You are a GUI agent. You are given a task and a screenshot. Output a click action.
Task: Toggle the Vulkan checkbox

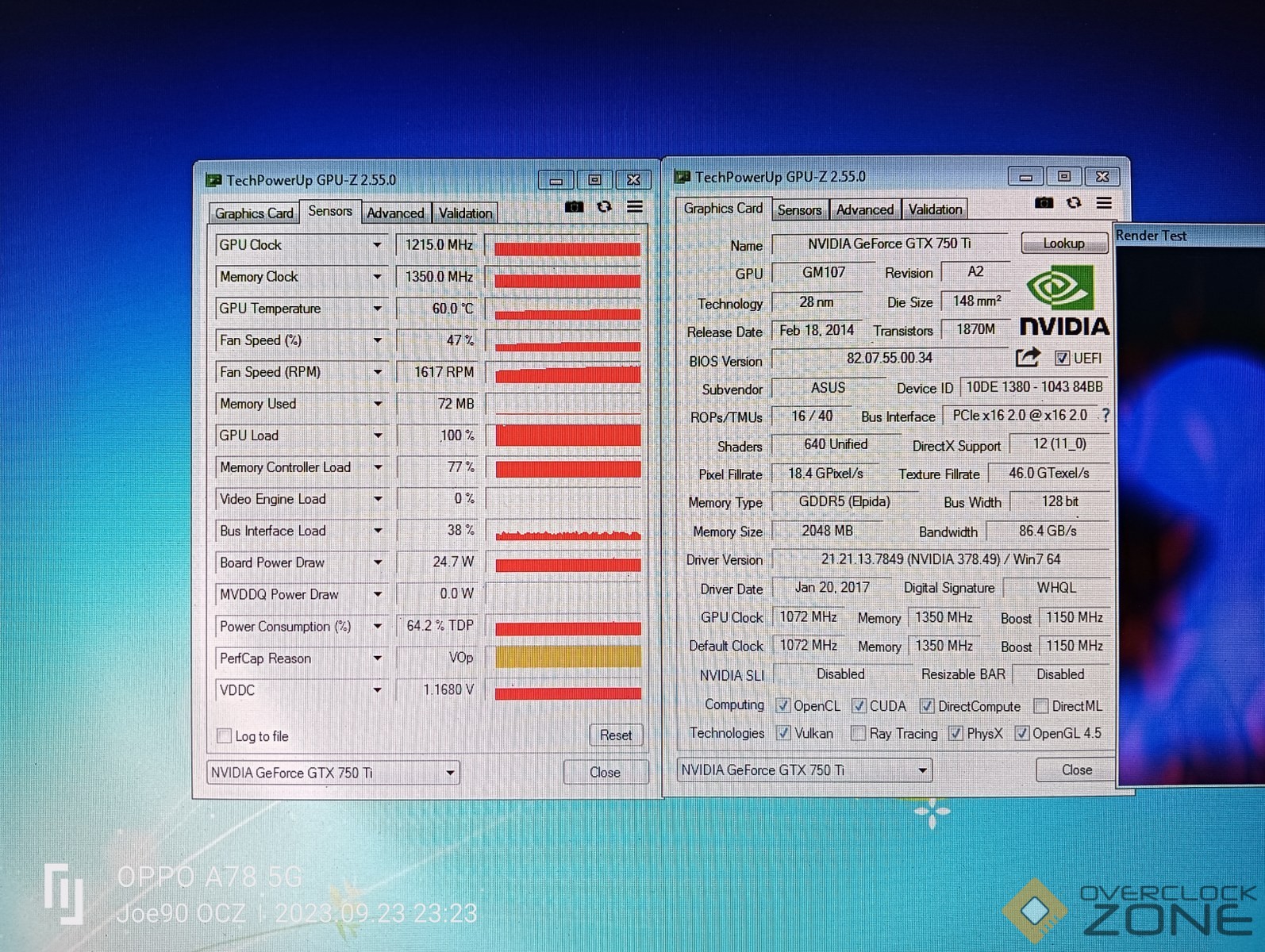(x=784, y=733)
